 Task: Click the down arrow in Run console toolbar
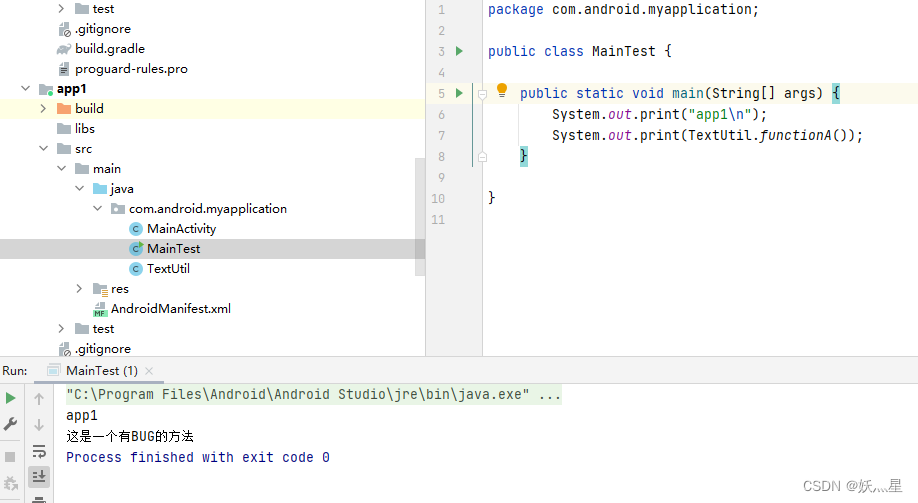click(x=39, y=425)
